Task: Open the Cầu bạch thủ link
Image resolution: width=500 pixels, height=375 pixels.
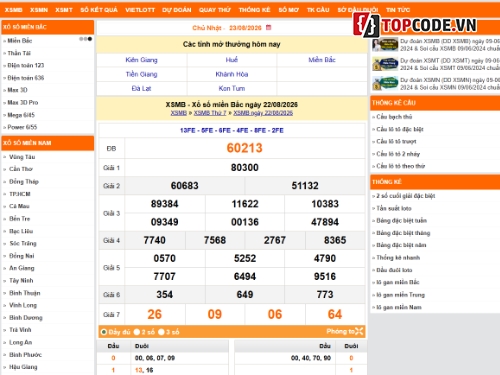Action: 394,117
